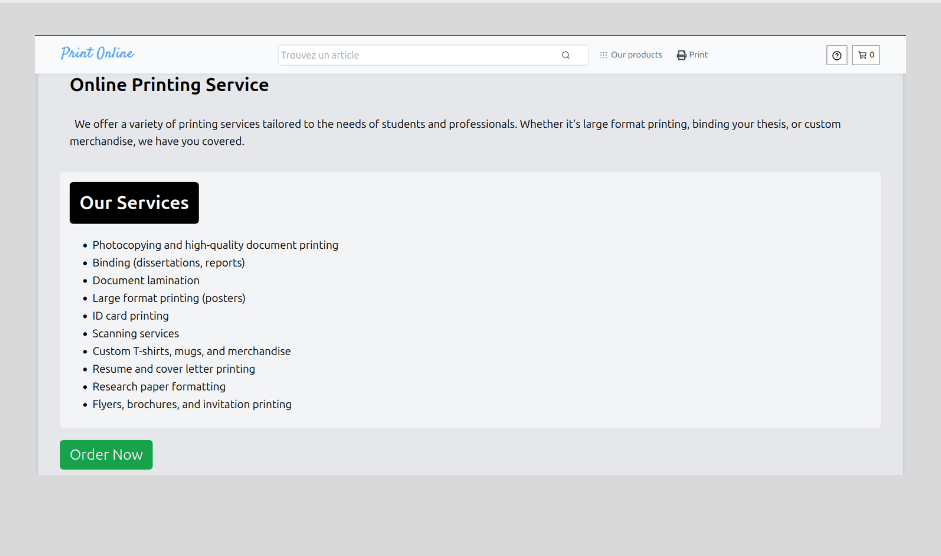Click Resume and cover letter printing entry
This screenshot has height=556, width=941.
coord(173,369)
